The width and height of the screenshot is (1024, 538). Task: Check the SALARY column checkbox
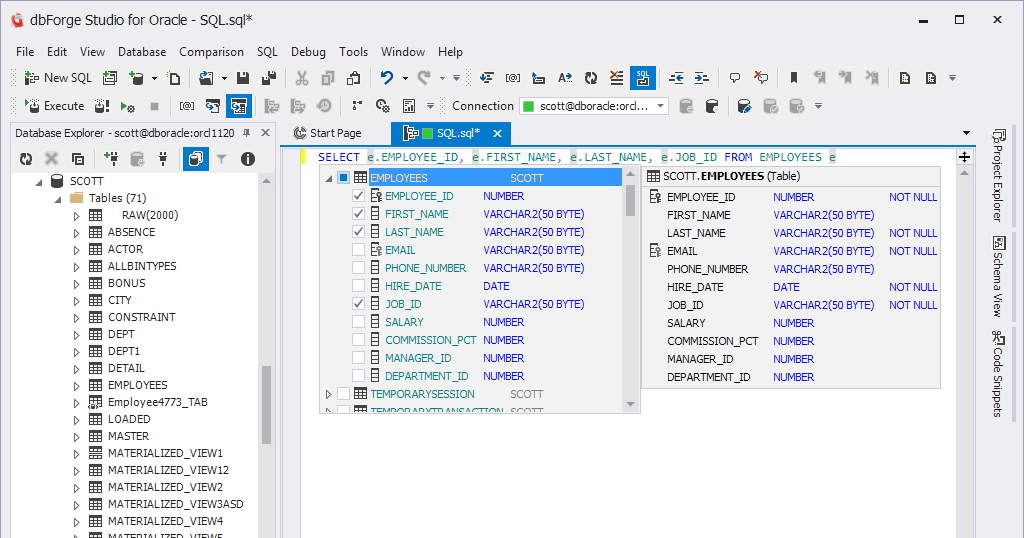(358, 322)
